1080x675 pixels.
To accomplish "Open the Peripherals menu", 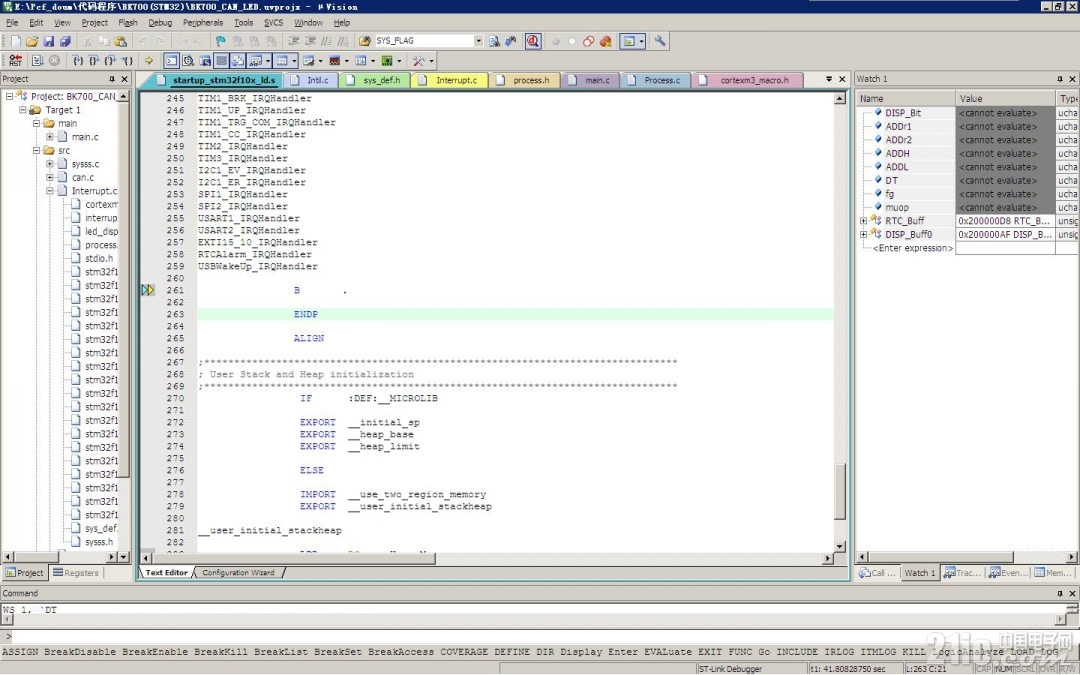I will pyautogui.click(x=203, y=23).
